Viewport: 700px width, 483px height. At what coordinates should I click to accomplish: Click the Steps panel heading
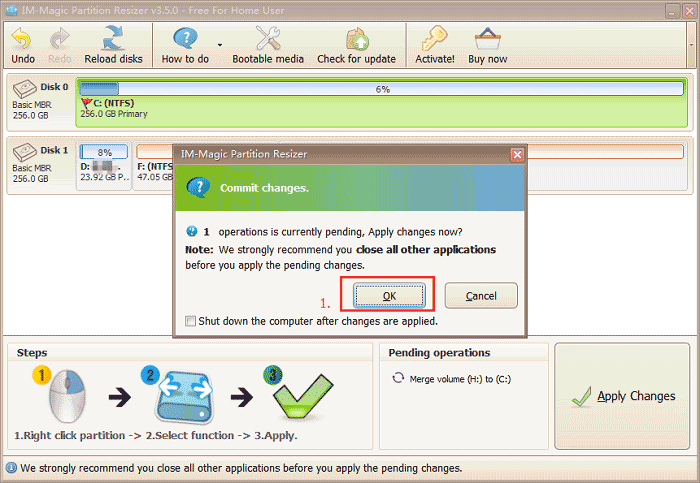(x=32, y=353)
